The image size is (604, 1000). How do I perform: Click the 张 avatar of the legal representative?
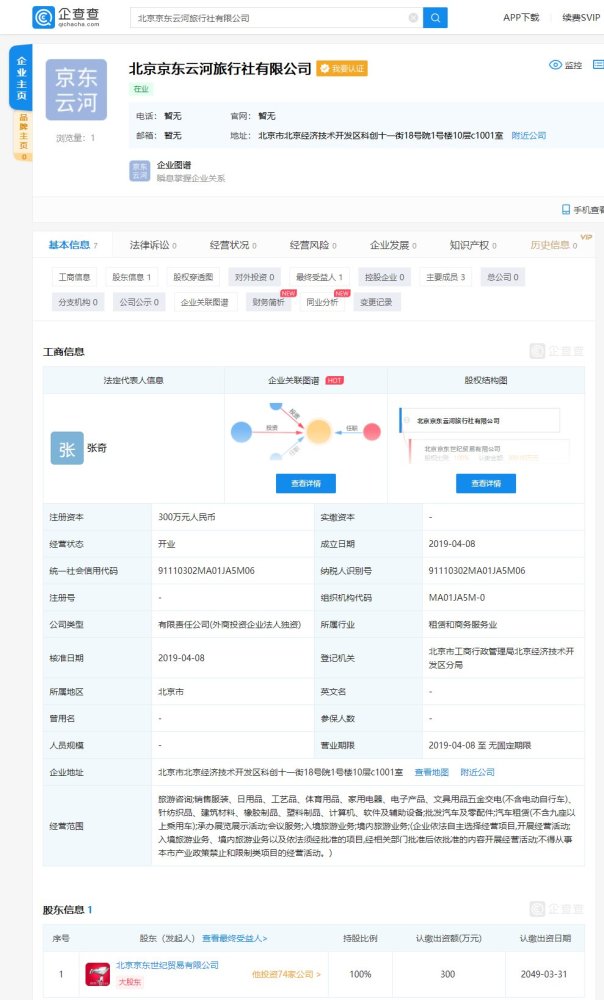pos(67,448)
